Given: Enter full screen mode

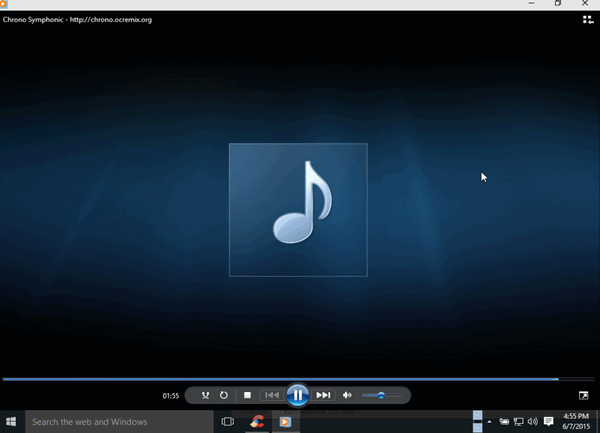Looking at the screenshot, I should (584, 396).
